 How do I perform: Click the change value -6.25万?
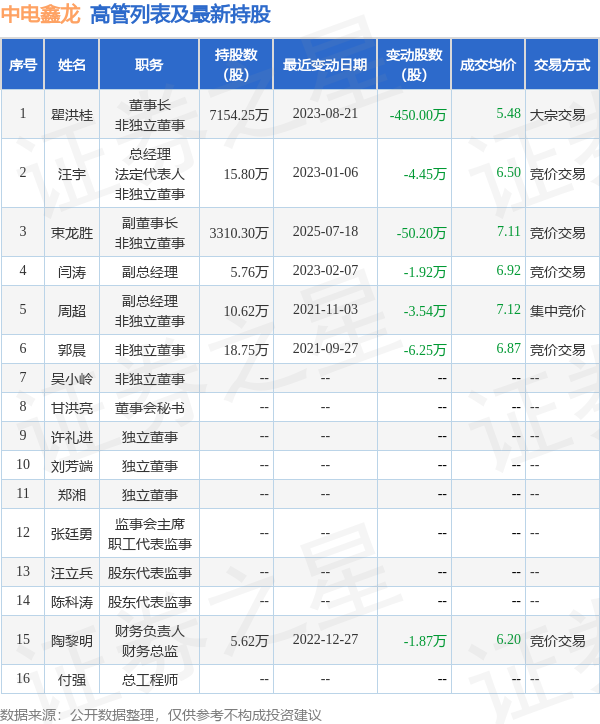[425, 350]
